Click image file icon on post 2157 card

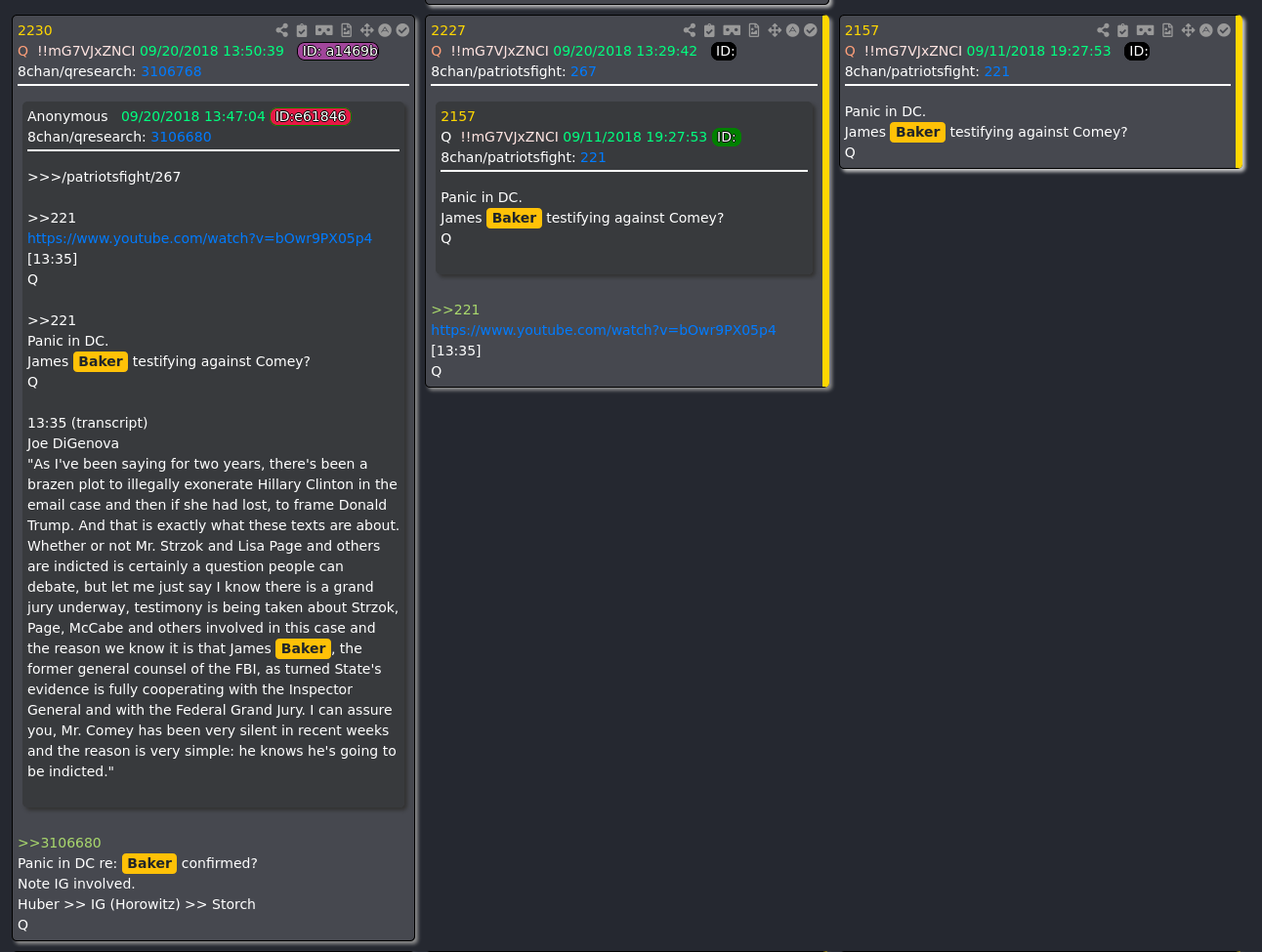(x=1167, y=30)
